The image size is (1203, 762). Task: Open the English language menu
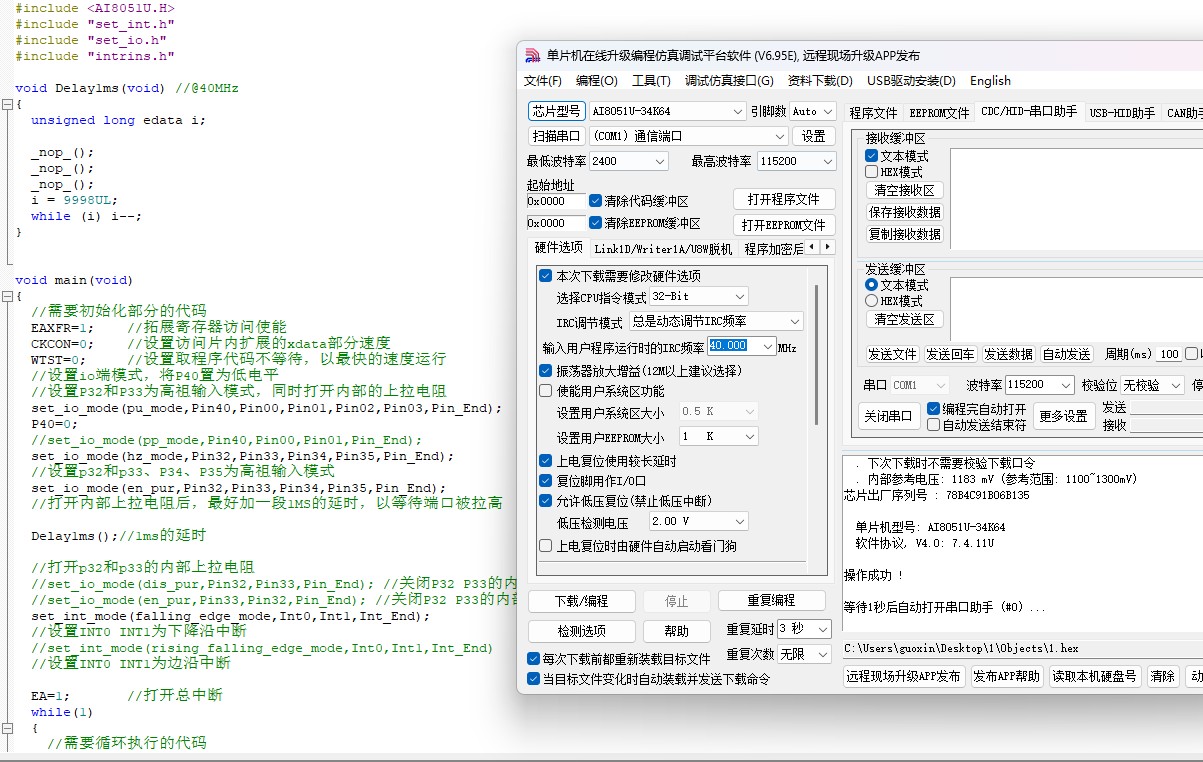990,81
